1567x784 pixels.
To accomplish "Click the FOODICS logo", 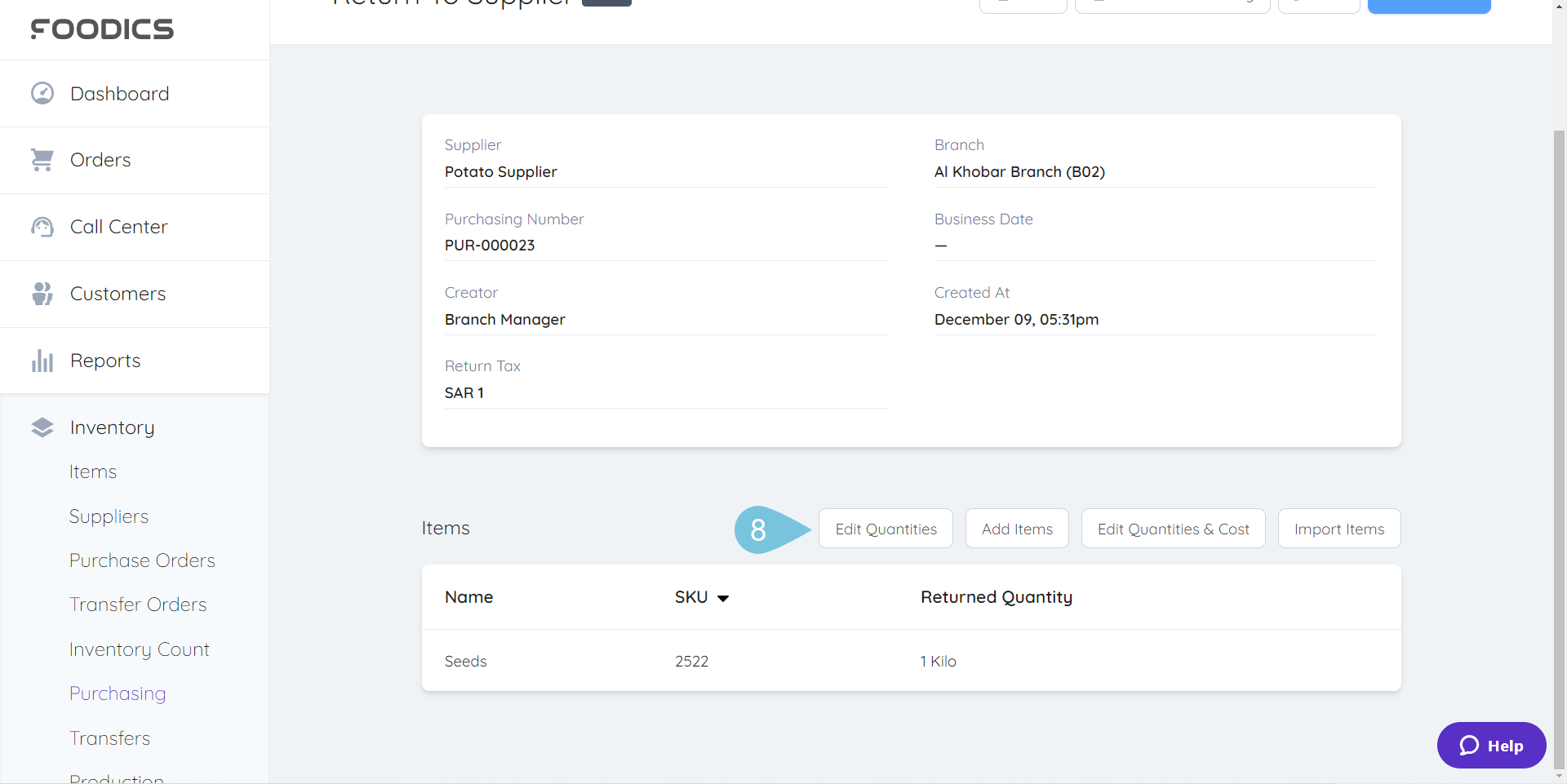I will [101, 29].
